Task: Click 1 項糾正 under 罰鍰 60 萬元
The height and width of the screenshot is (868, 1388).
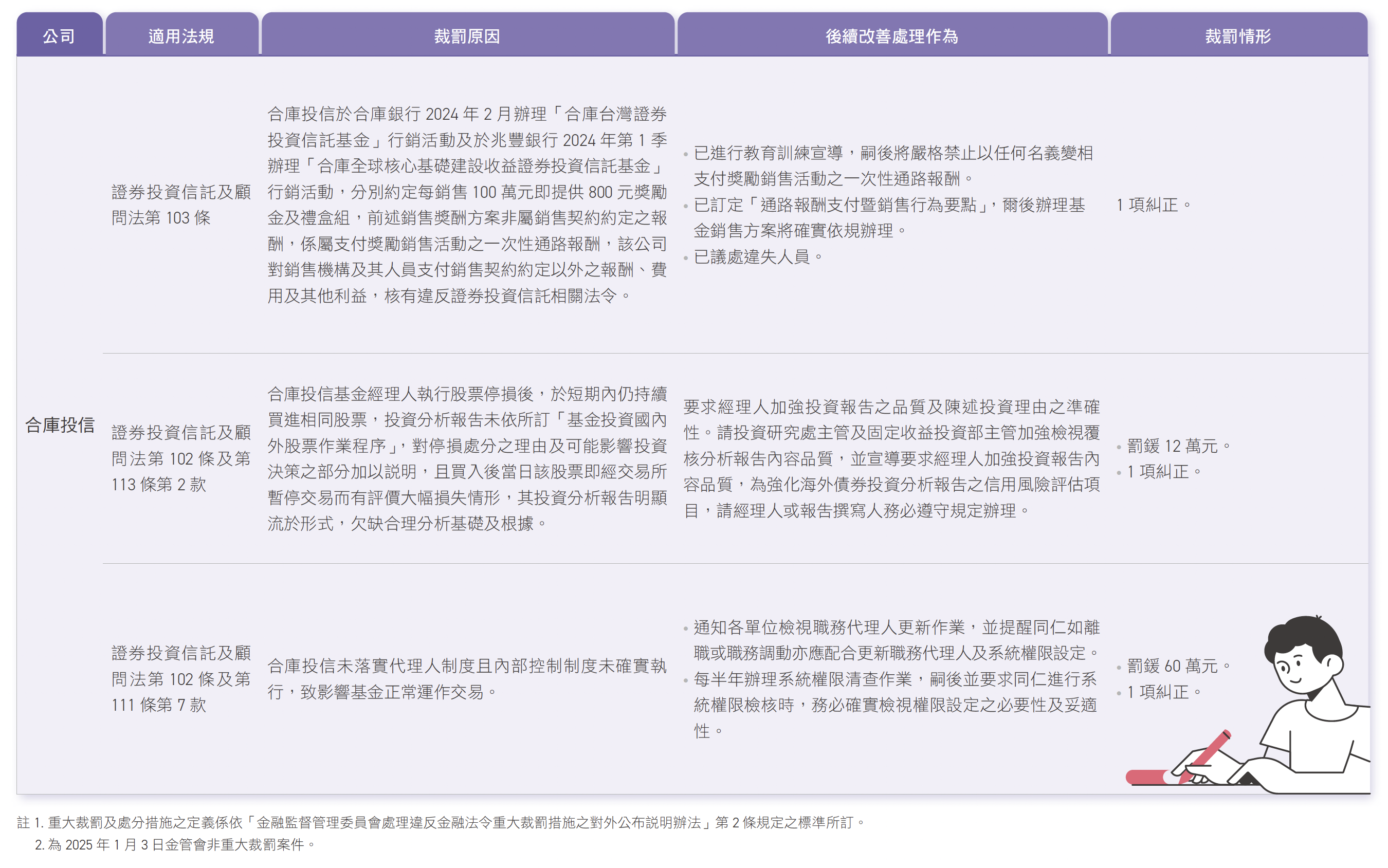Action: (1159, 692)
